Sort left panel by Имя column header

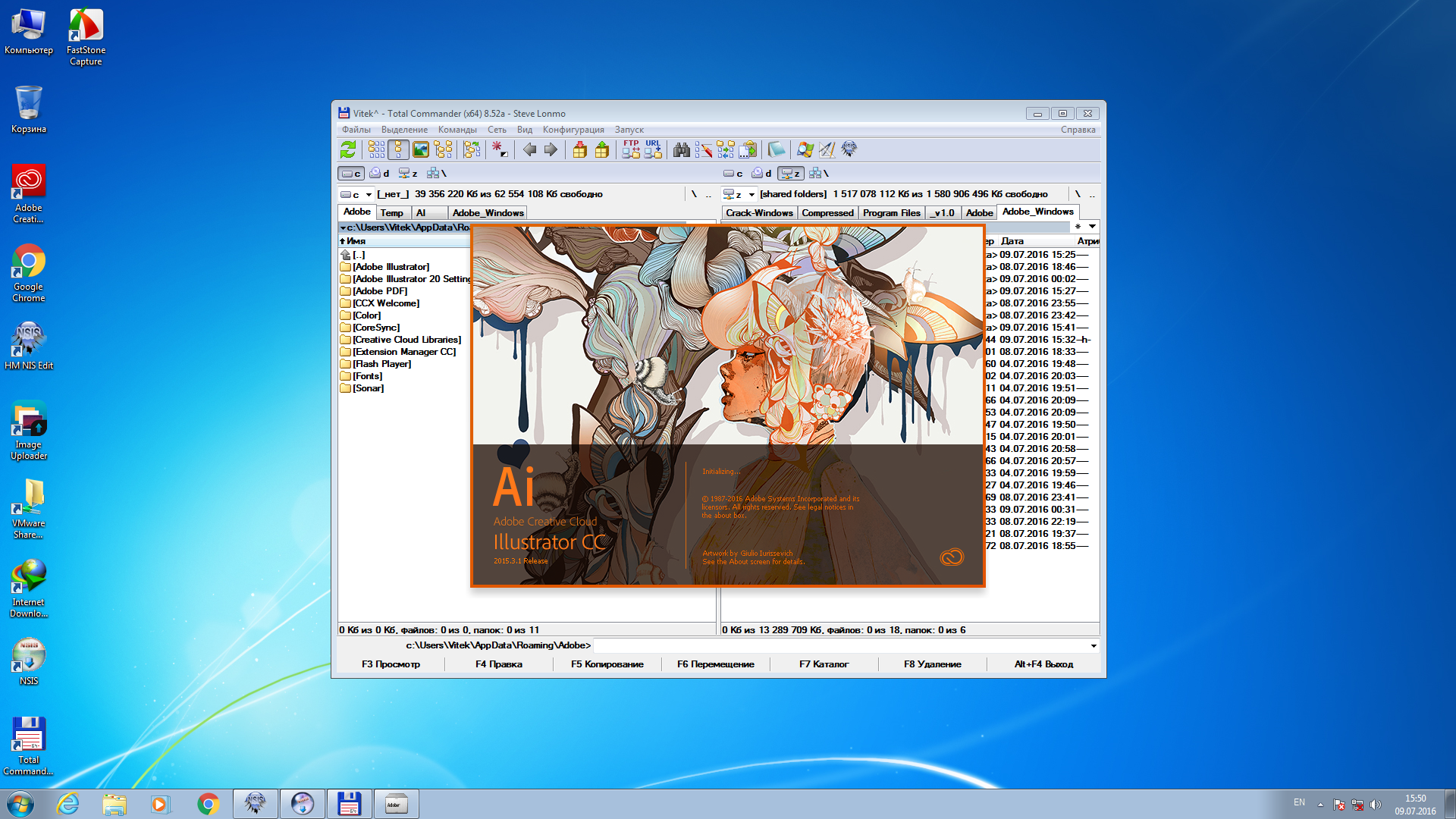click(x=404, y=241)
